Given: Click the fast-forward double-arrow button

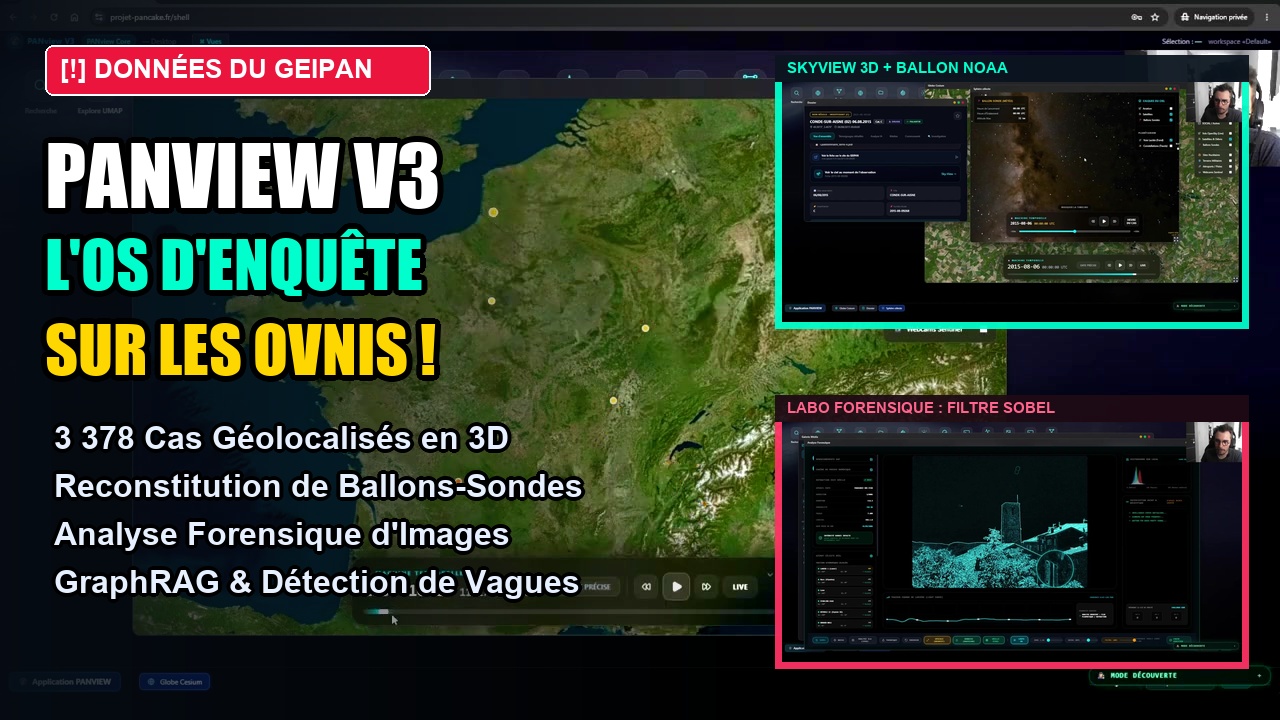Looking at the screenshot, I should pos(706,587).
